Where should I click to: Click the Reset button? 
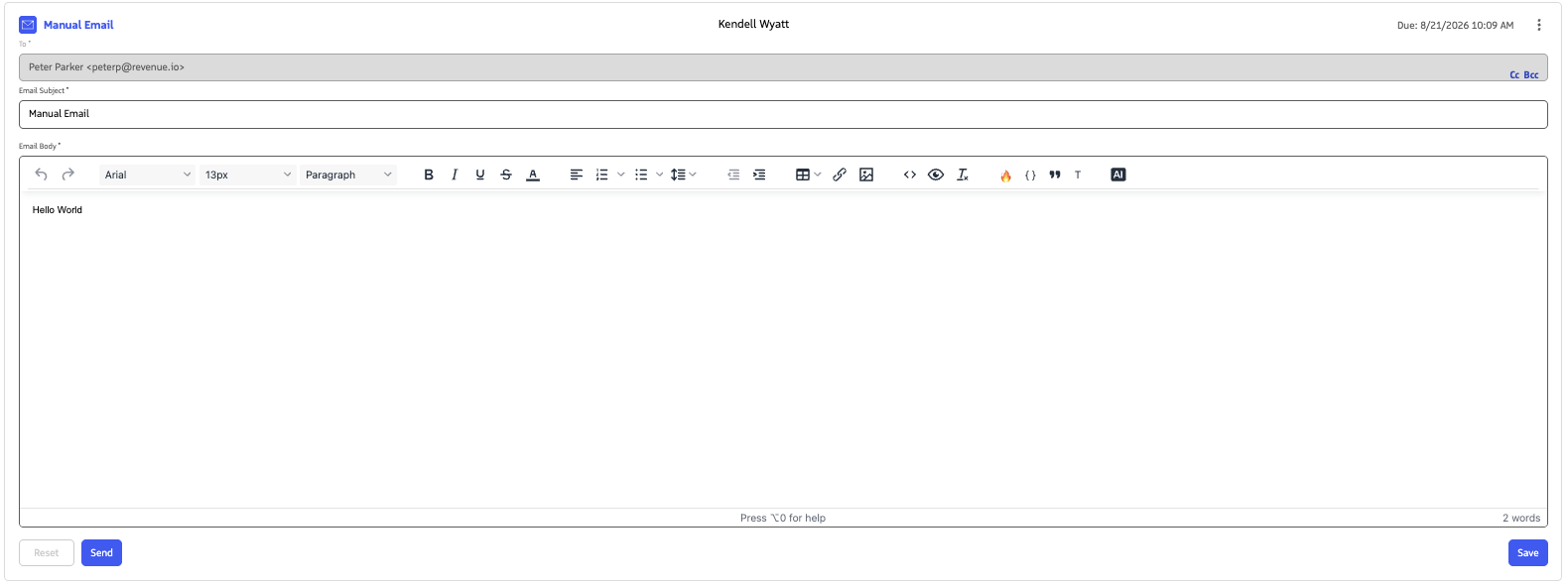click(x=47, y=553)
